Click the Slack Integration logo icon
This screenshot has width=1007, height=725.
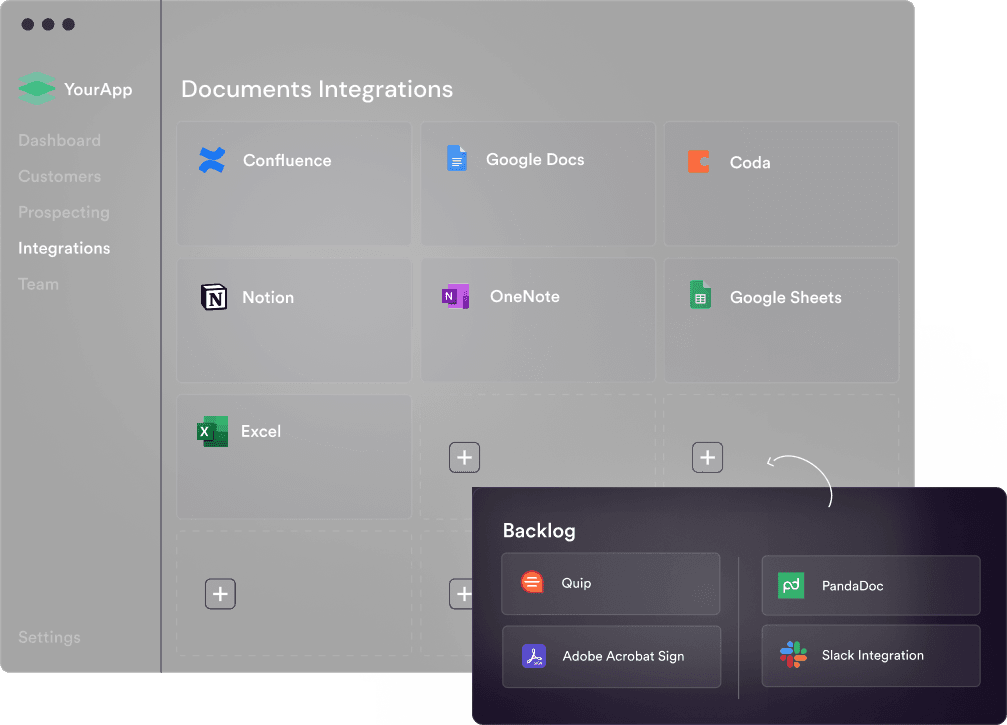[793, 656]
